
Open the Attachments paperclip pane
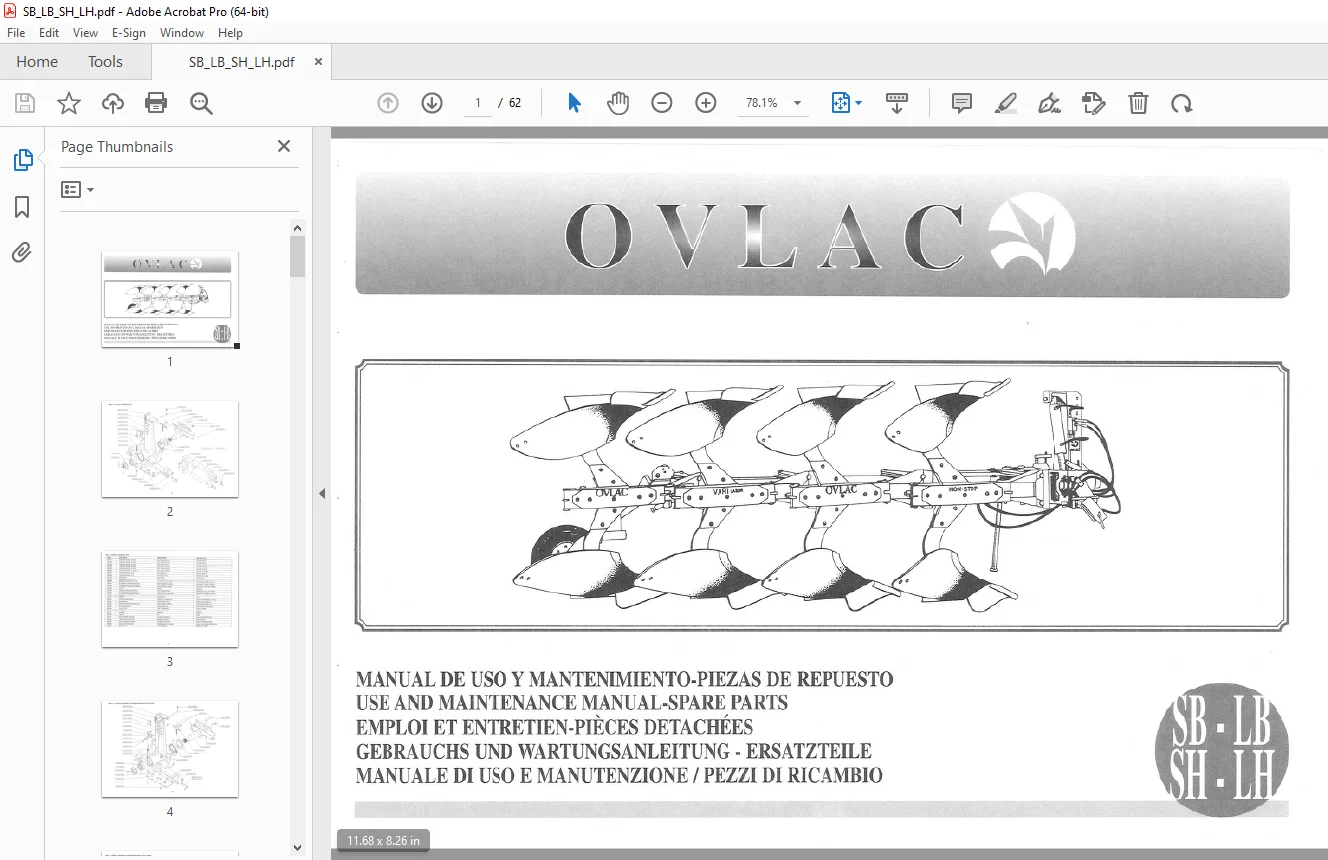pyautogui.click(x=22, y=252)
